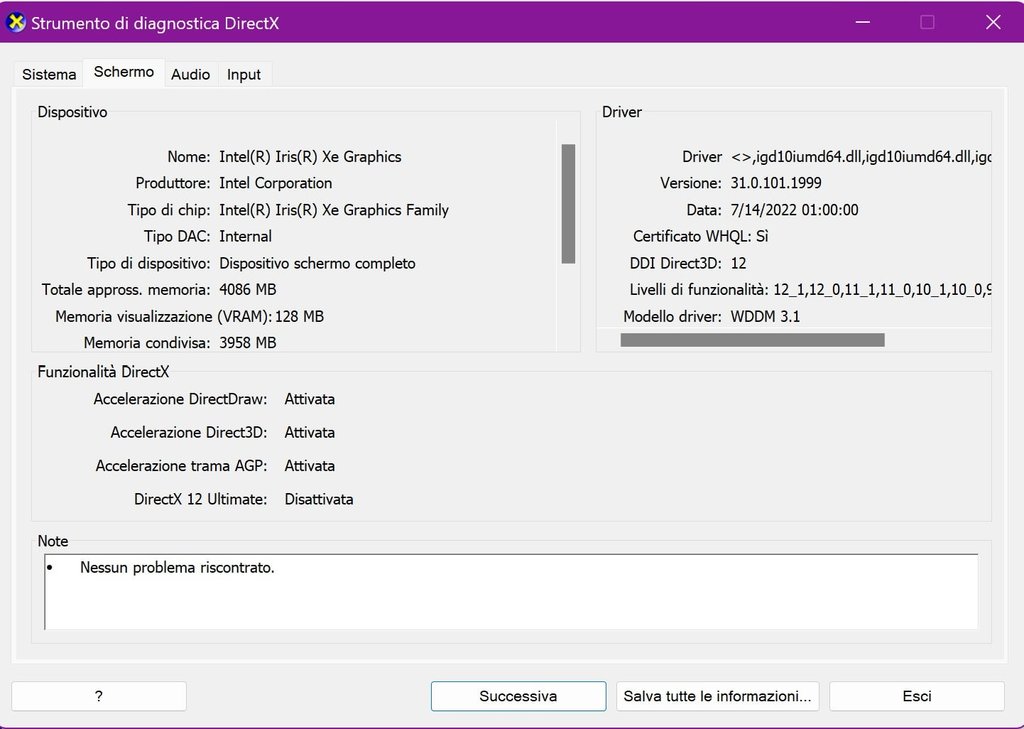Click the Modello driver: label
The width and height of the screenshot is (1024, 729).
pos(672,316)
